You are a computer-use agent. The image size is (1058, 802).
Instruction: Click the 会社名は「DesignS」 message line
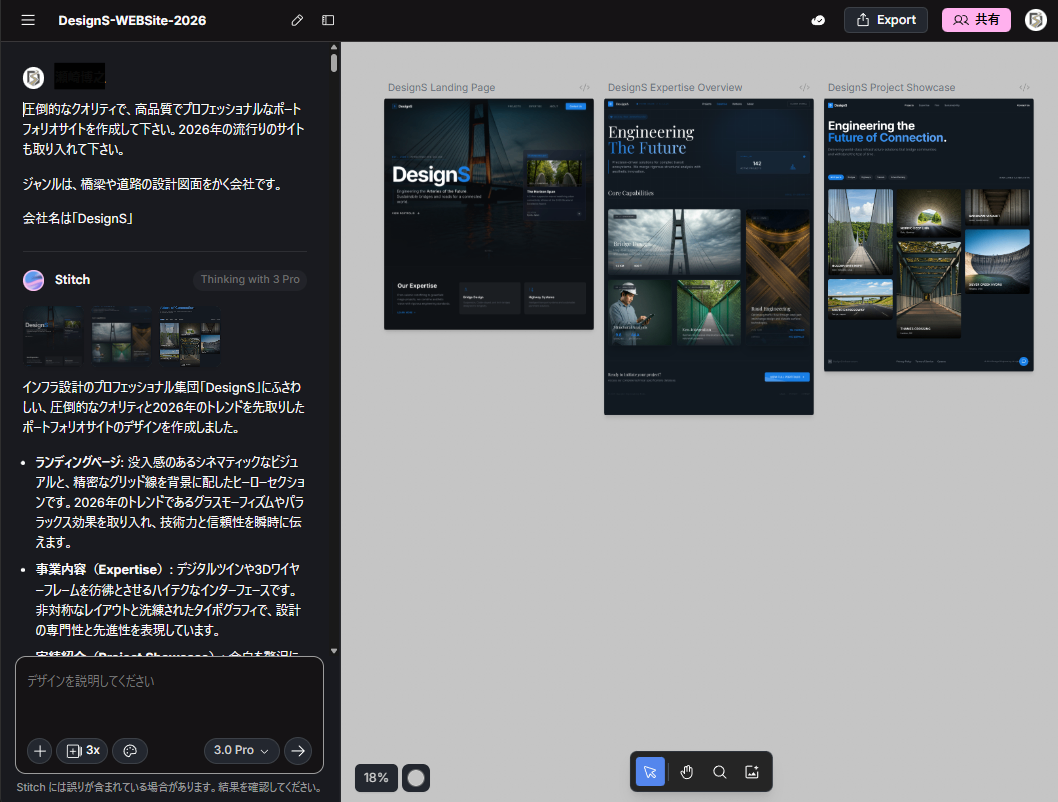pos(78,219)
